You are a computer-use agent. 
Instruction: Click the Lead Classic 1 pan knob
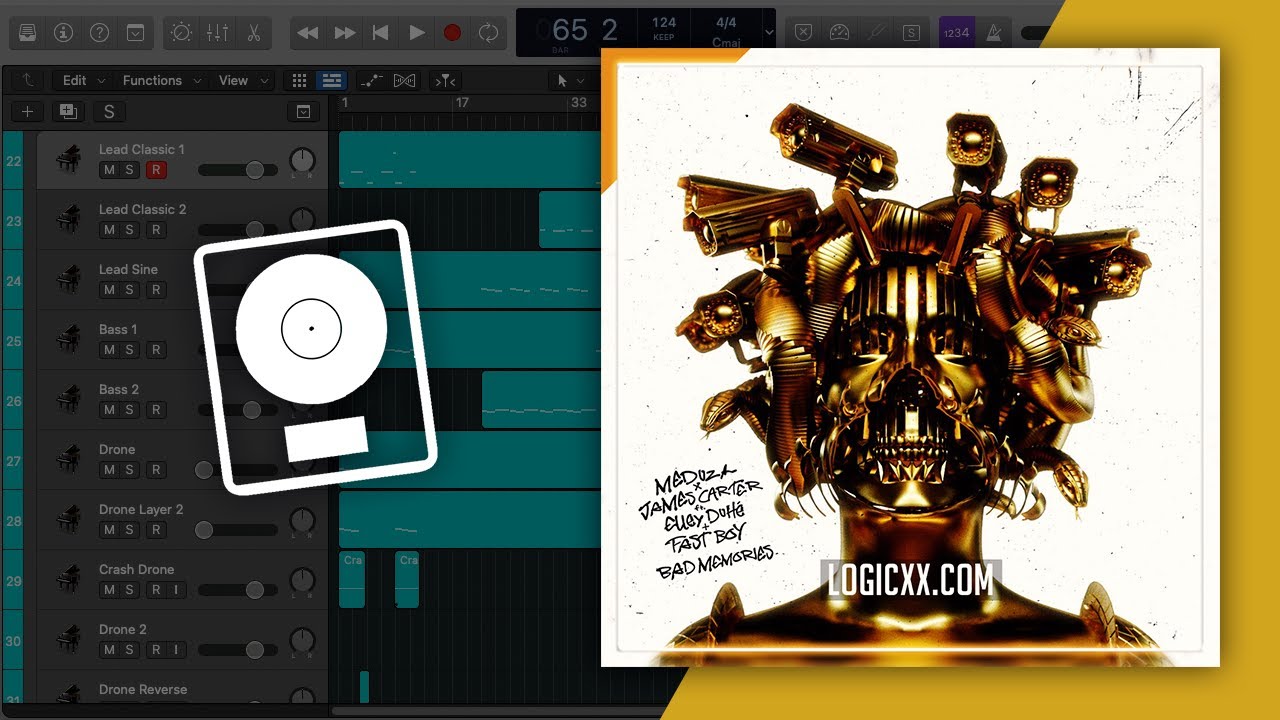click(x=302, y=161)
